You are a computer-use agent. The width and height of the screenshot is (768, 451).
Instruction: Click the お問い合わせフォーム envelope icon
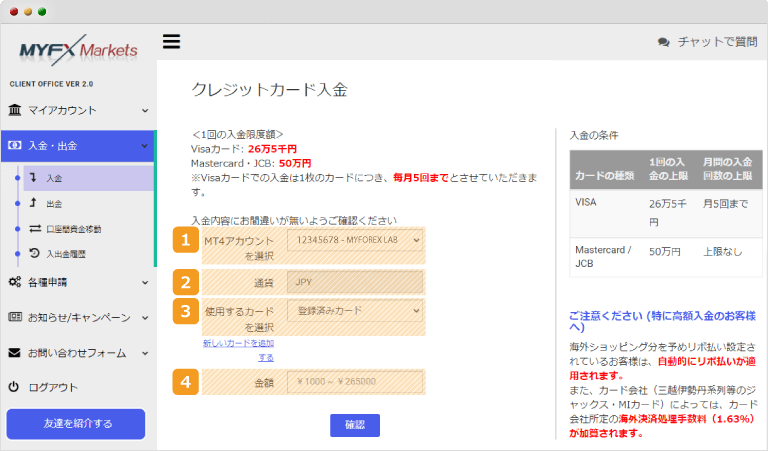pos(15,353)
